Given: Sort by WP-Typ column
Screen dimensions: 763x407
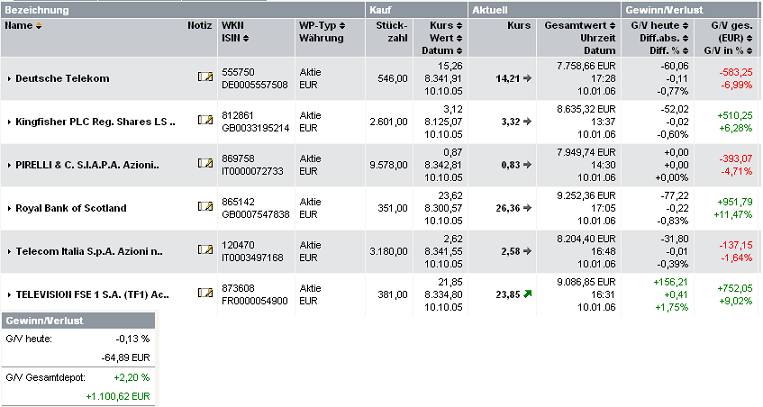Looking at the screenshot, I should (340, 25).
